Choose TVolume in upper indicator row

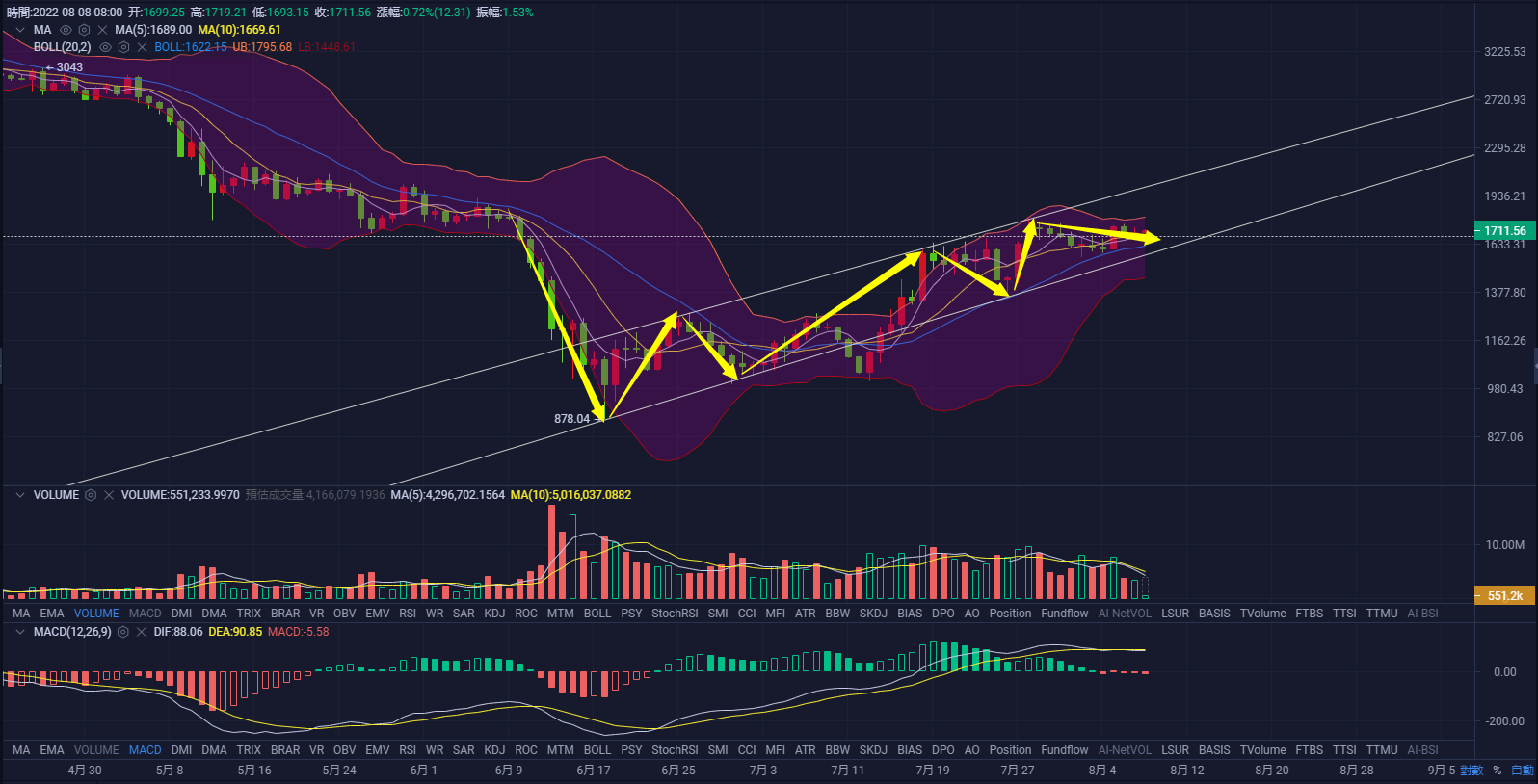(1262, 614)
